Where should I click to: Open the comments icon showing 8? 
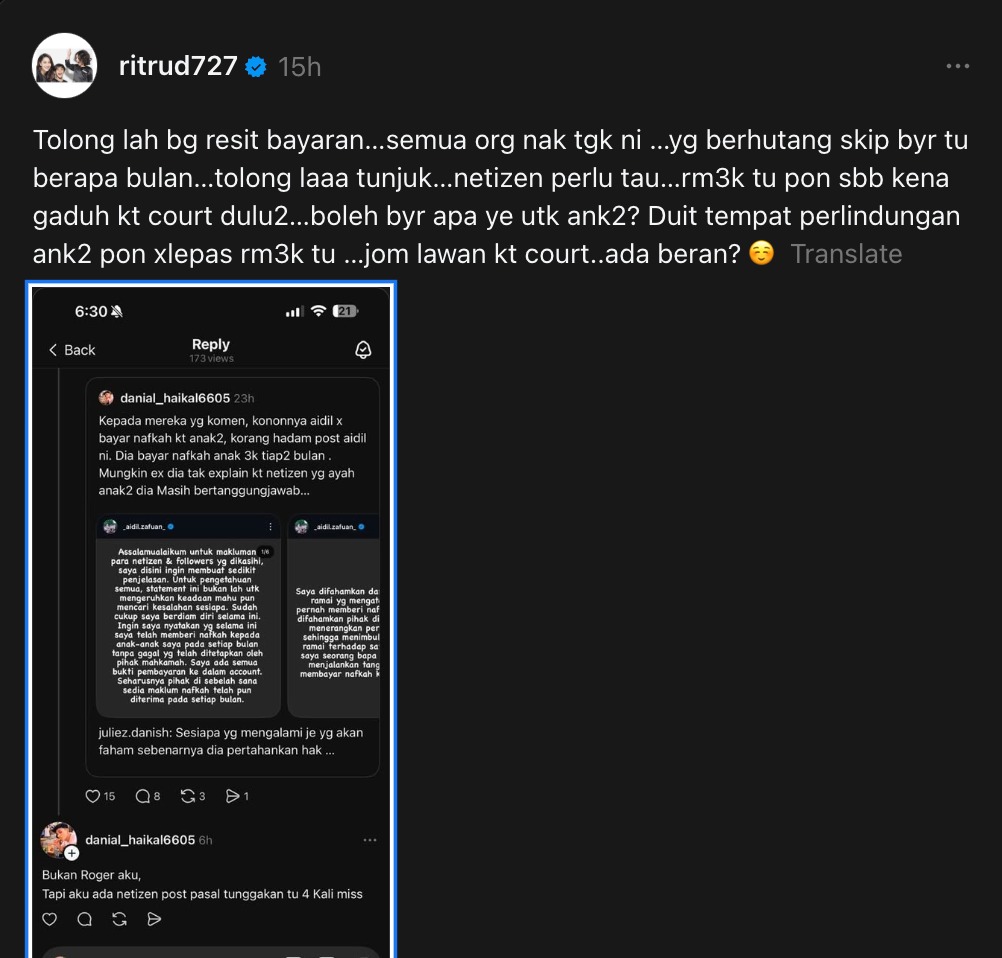143,796
